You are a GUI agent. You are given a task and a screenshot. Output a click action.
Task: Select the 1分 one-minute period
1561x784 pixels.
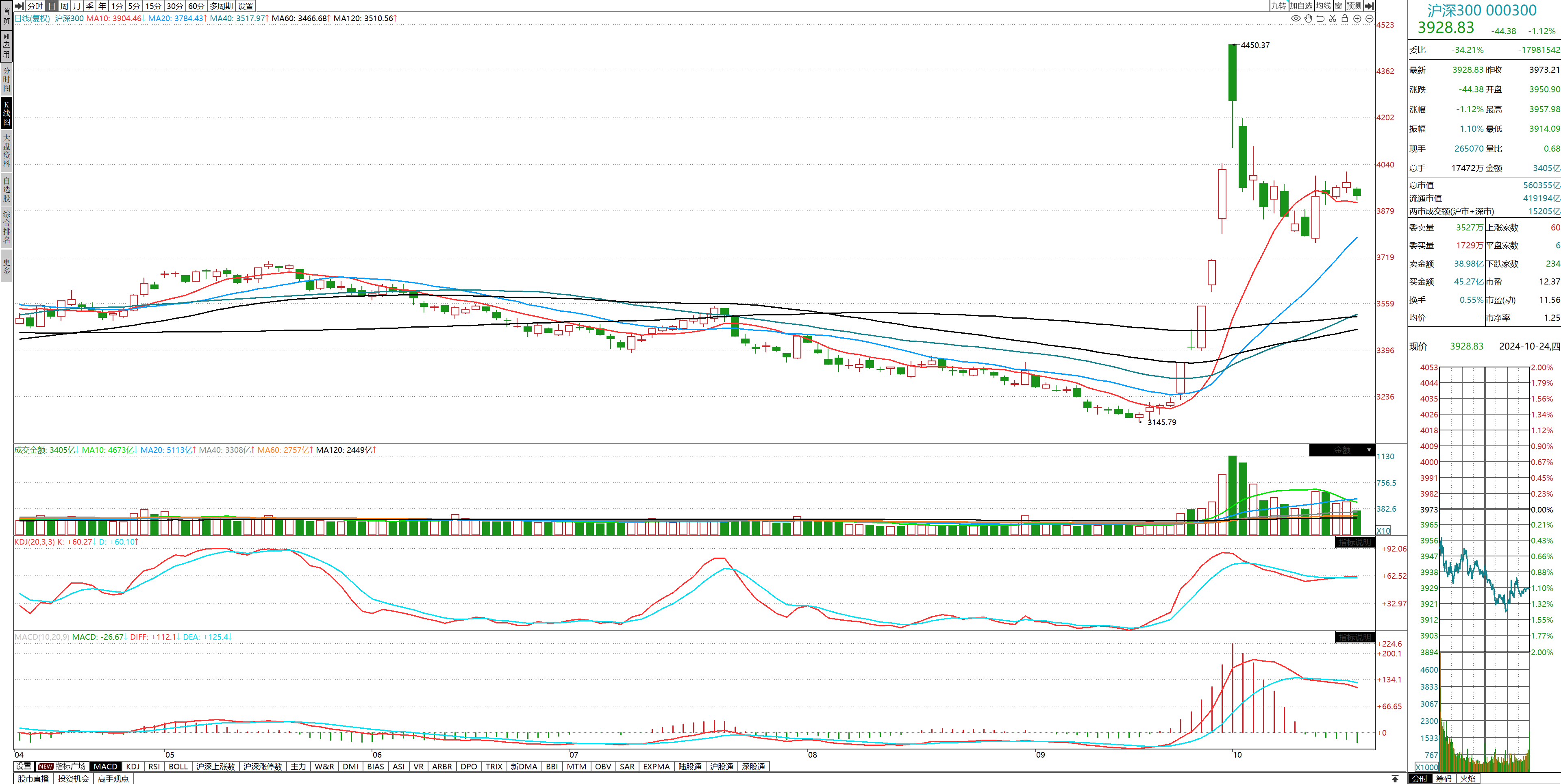(x=117, y=5)
